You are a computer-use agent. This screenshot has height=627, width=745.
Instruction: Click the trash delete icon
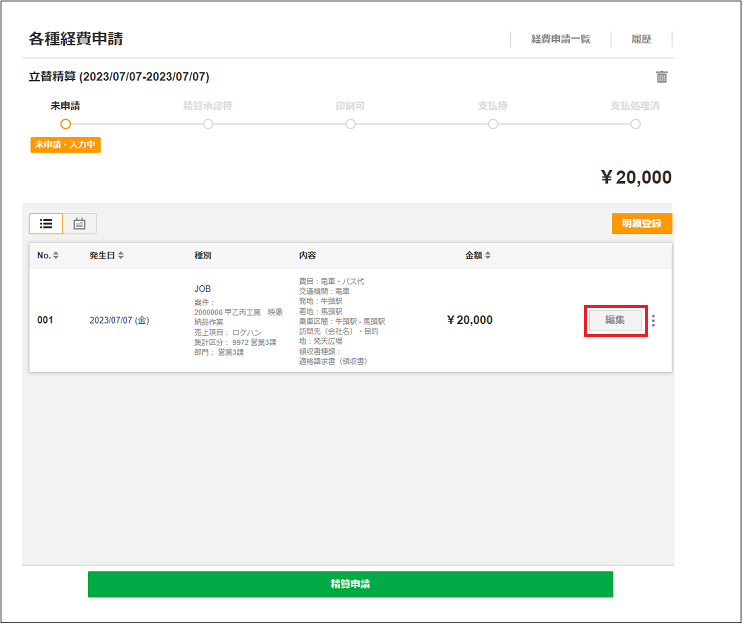(661, 77)
